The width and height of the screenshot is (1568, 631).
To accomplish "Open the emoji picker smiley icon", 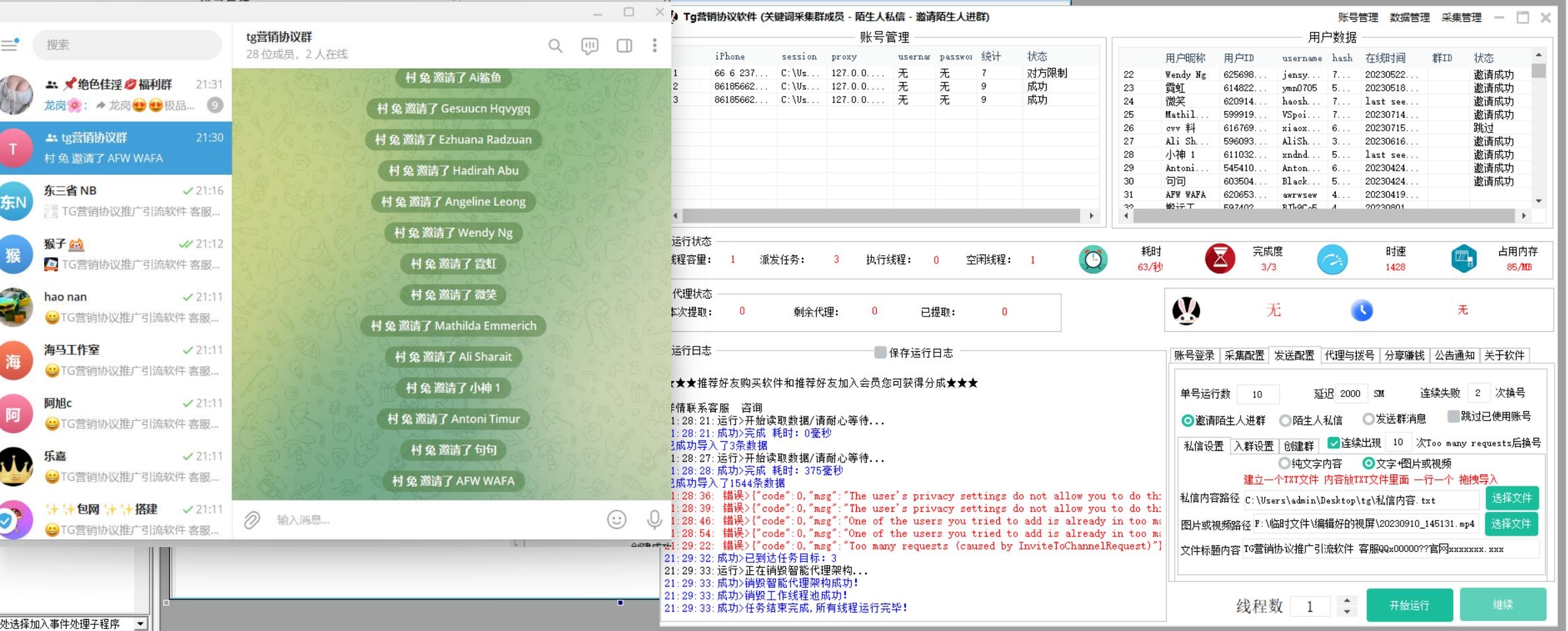I will (x=617, y=520).
